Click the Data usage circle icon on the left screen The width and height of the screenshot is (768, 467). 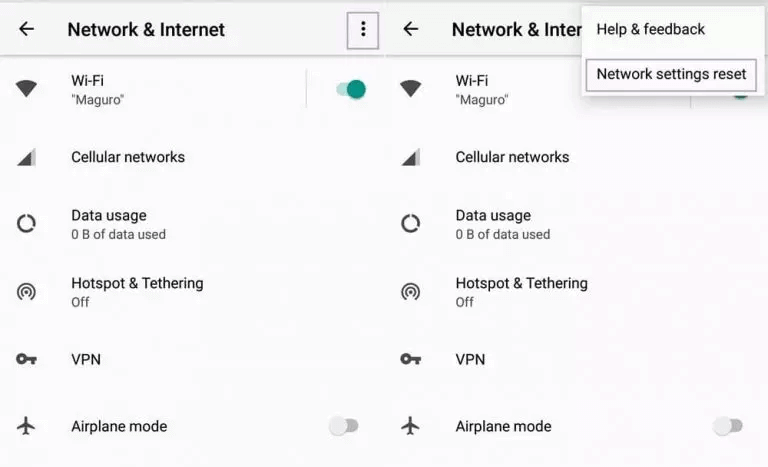(27, 224)
